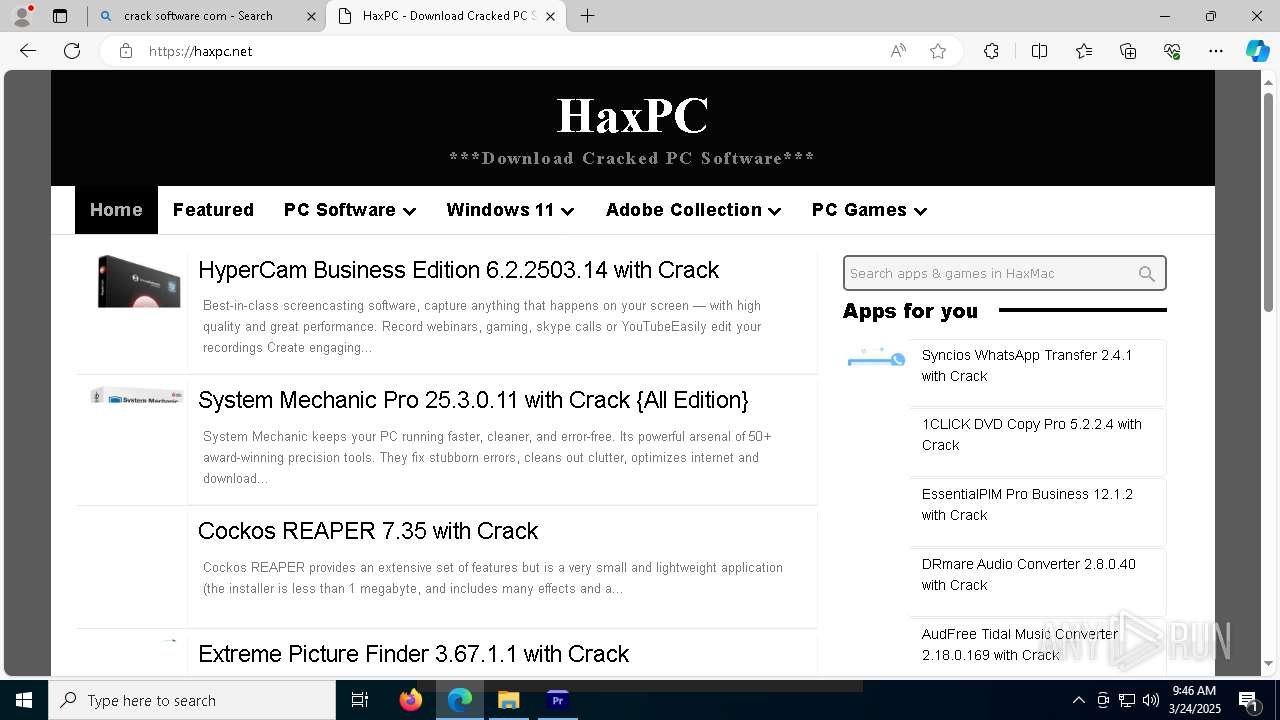Click Syncios WhatsApp Transfer thumbnail
The width and height of the screenshot is (1280, 720).
coord(876,358)
